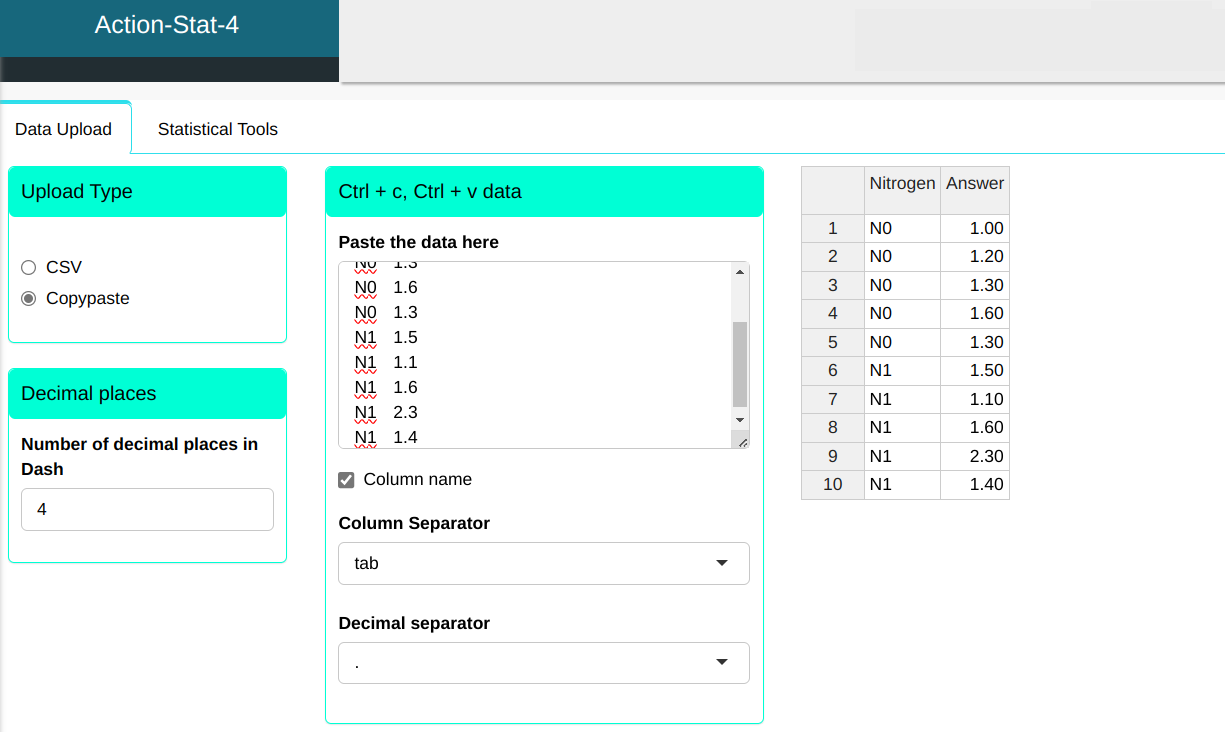Click the textarea resize handle corner

pos(741,441)
